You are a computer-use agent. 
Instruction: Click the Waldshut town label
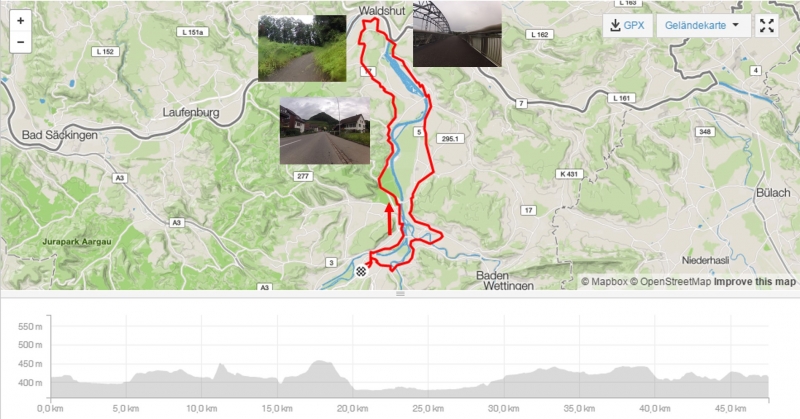[382, 11]
